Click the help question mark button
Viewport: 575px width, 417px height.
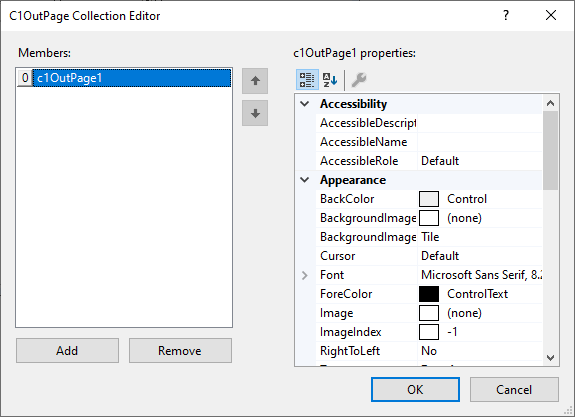tap(506, 15)
